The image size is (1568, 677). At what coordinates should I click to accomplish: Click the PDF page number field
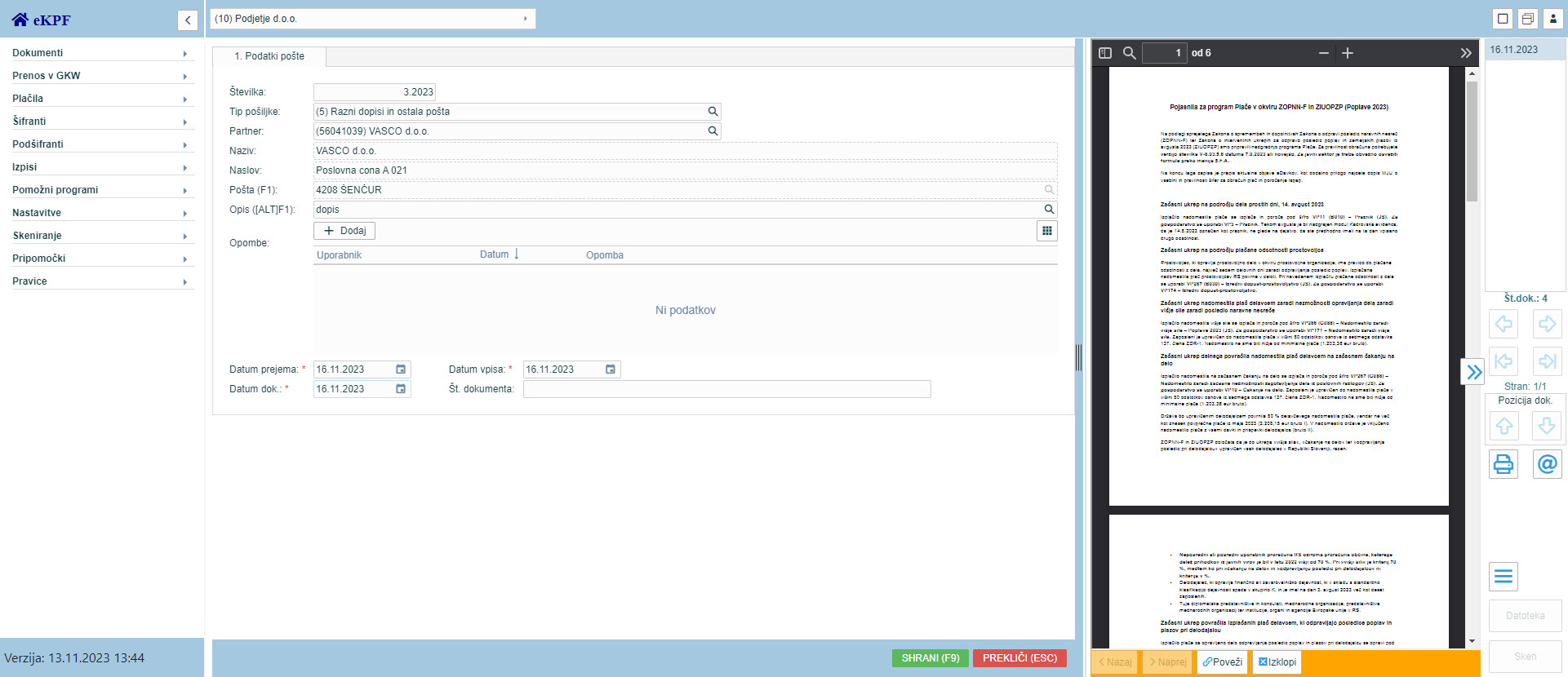[1164, 53]
